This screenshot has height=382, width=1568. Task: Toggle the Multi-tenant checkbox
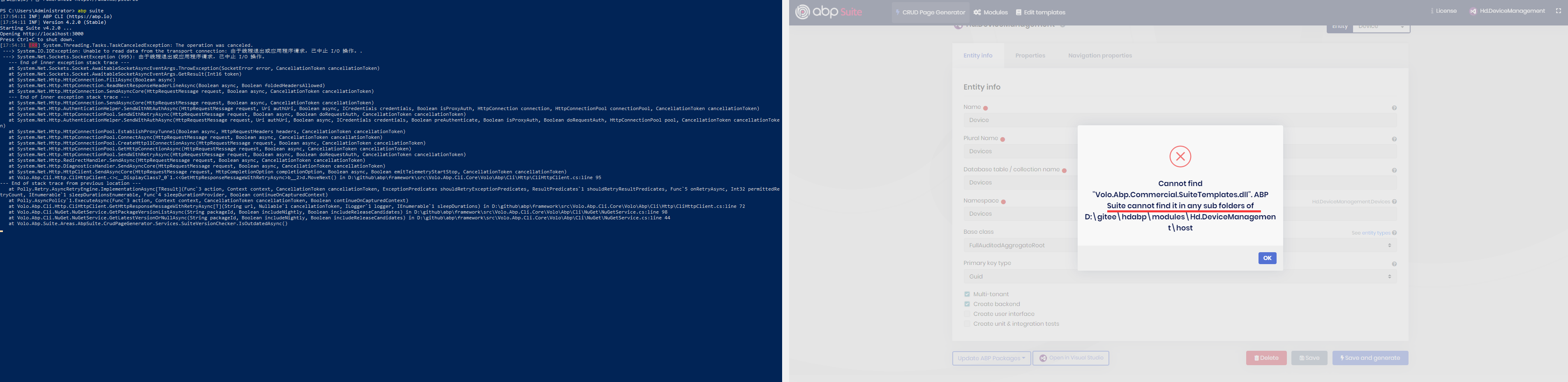(x=967, y=295)
